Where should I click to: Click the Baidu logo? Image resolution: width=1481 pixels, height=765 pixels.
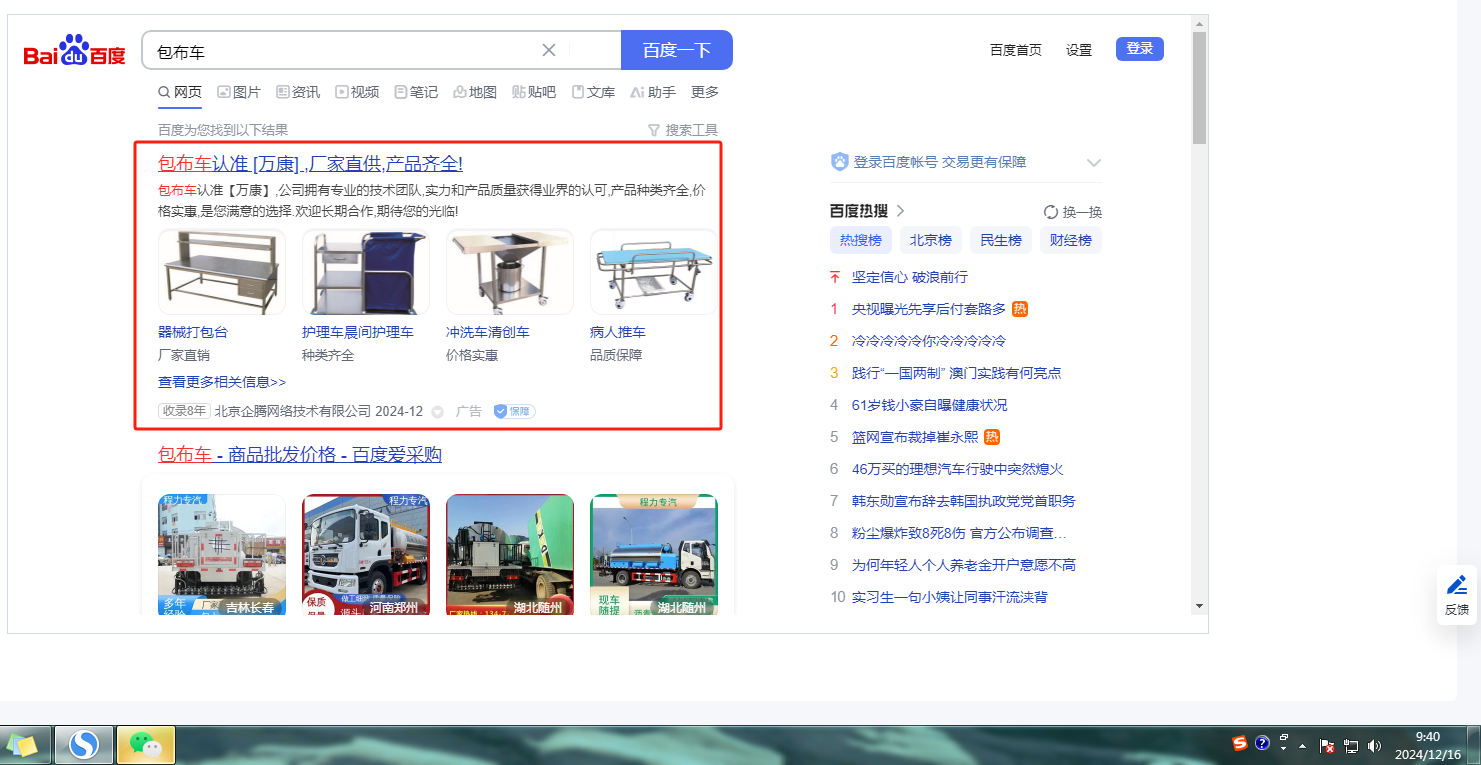click(75, 50)
